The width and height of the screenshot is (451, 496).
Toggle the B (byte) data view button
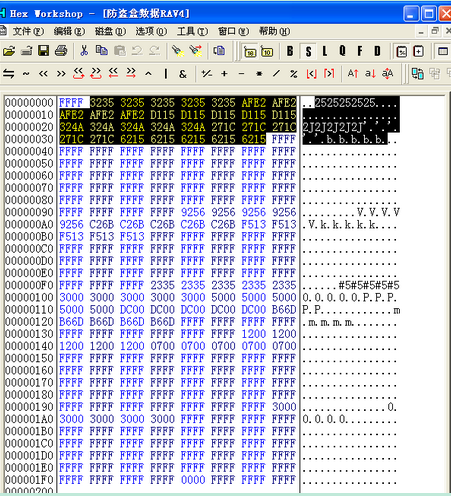click(290, 51)
